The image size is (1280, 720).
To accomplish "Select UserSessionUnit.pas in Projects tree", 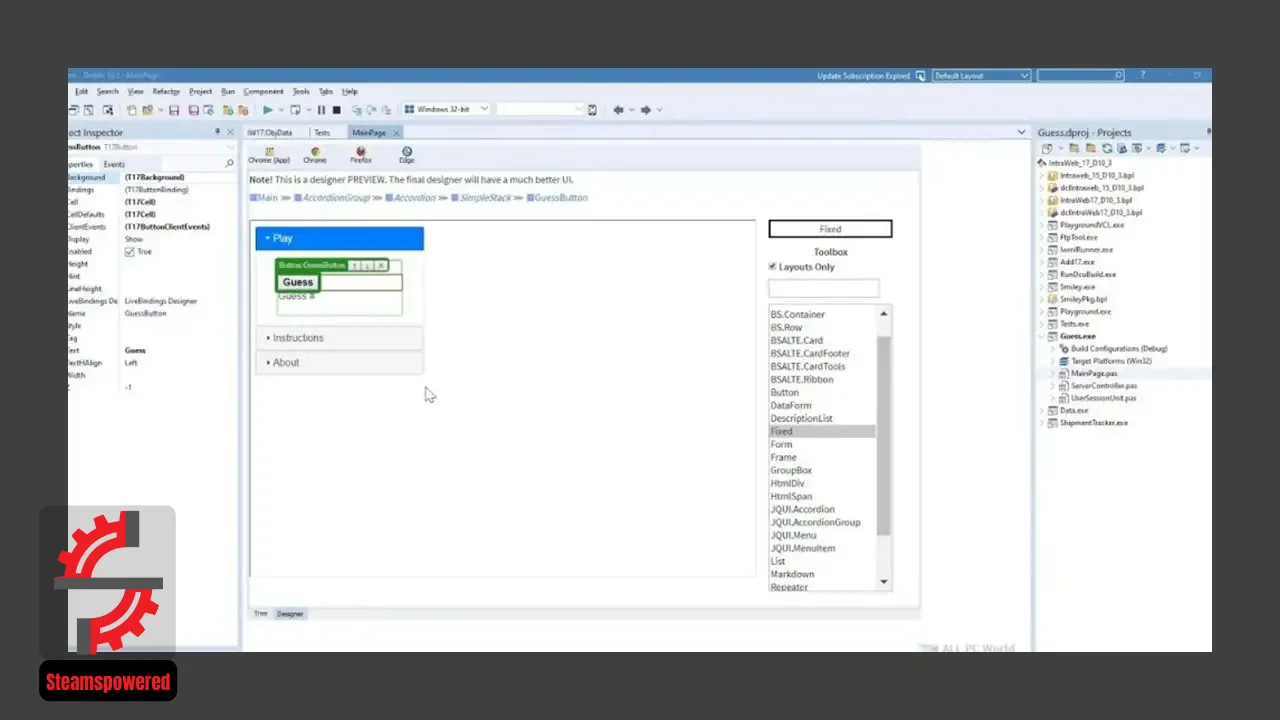I will tap(1103, 398).
